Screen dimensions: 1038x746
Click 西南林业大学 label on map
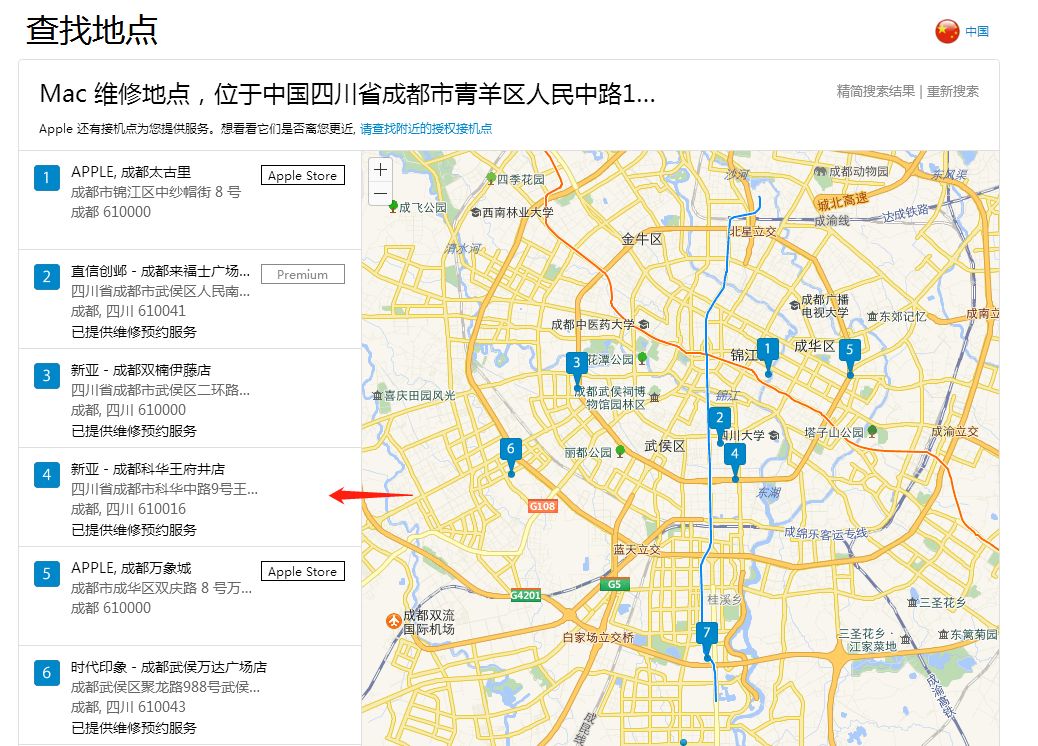518,212
